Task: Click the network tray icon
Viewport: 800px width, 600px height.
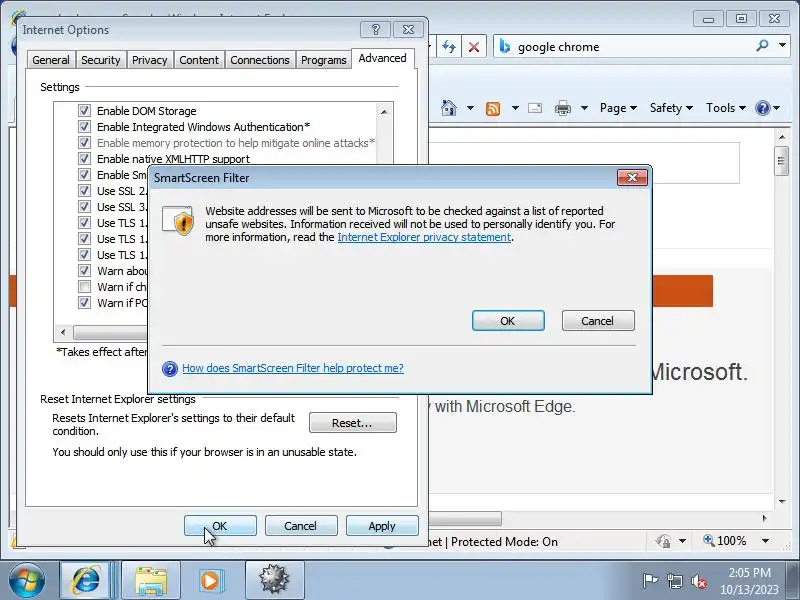Action: click(x=675, y=581)
